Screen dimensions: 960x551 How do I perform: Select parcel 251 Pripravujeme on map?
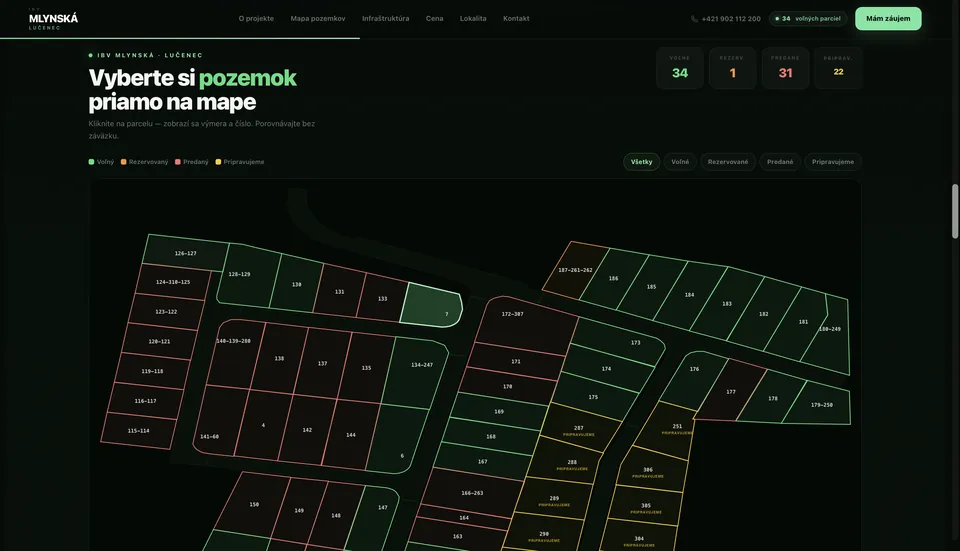[x=667, y=430]
